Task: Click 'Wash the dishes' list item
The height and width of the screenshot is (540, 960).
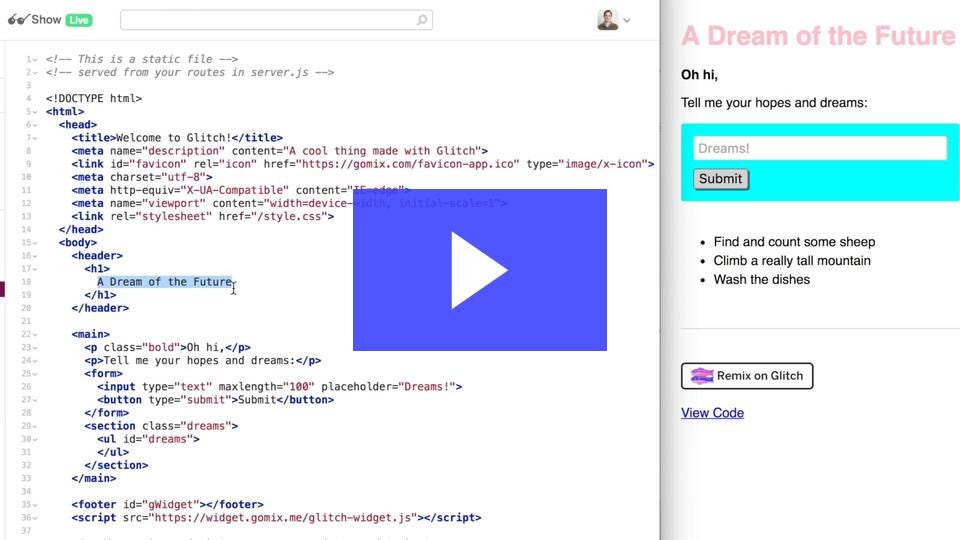Action: [762, 280]
